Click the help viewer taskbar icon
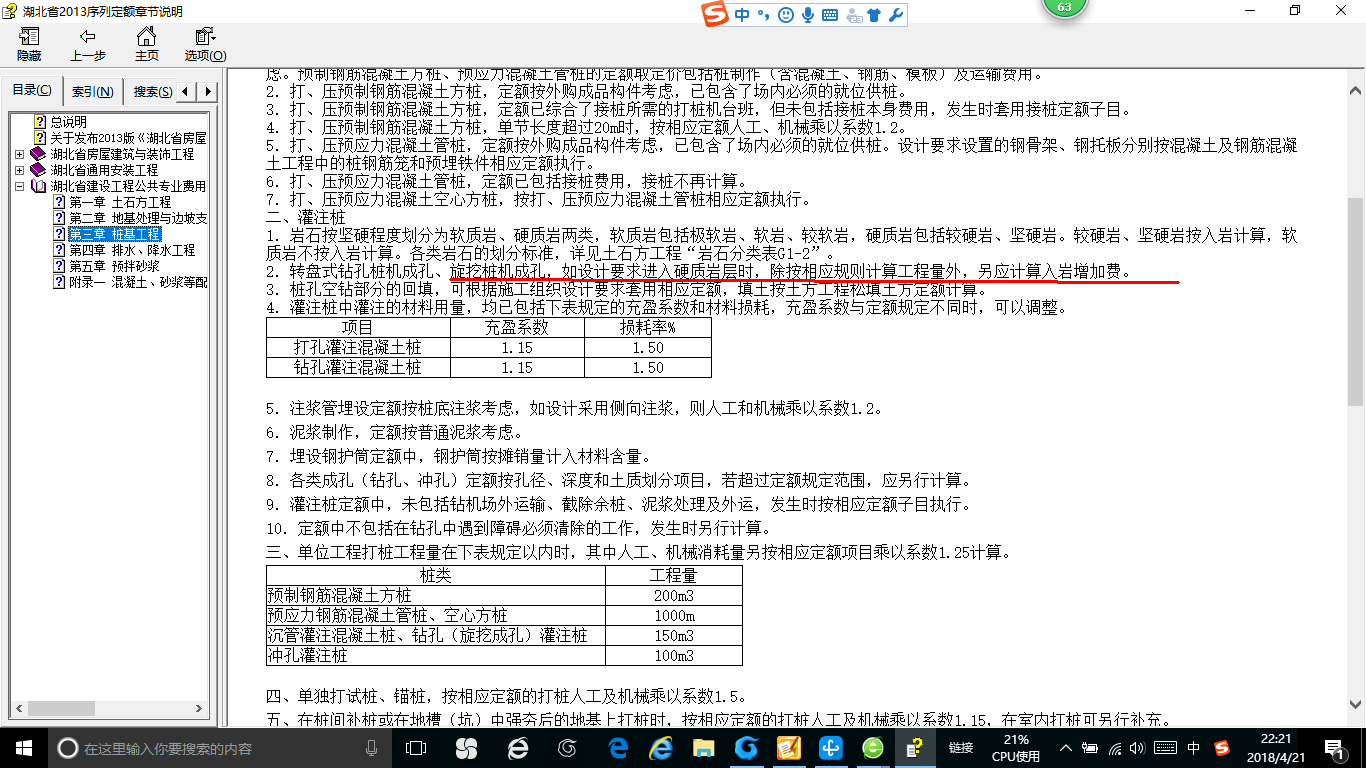 point(915,748)
